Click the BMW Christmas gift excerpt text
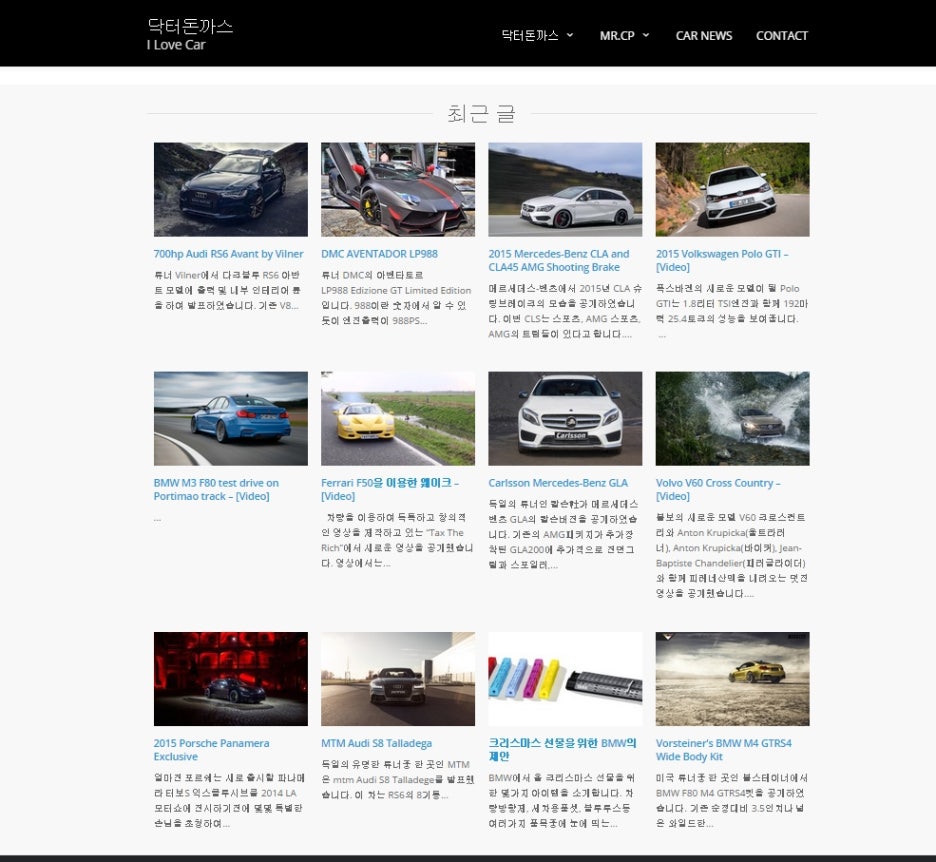The image size is (936, 862). click(562, 801)
